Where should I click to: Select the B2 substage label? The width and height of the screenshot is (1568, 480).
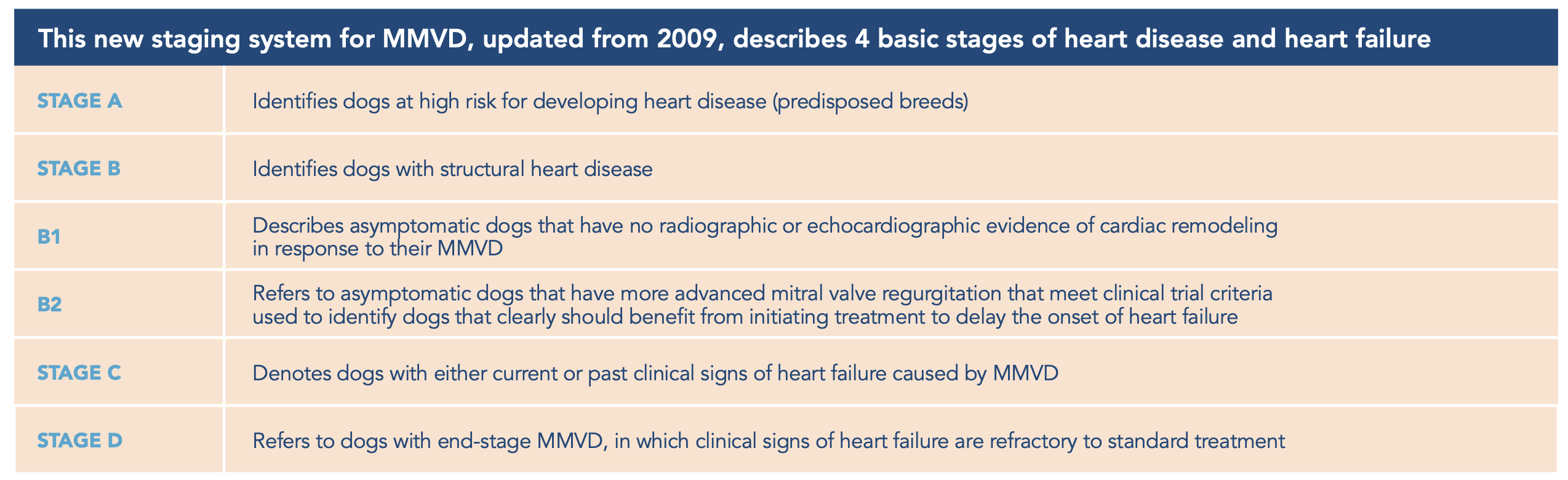pyautogui.click(x=49, y=305)
